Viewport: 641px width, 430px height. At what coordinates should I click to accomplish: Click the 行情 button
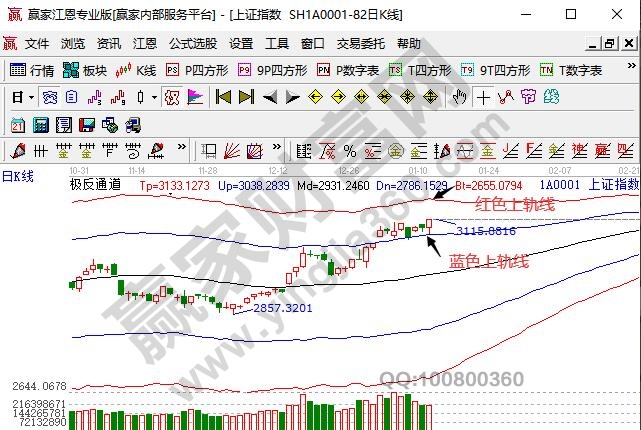33,70
